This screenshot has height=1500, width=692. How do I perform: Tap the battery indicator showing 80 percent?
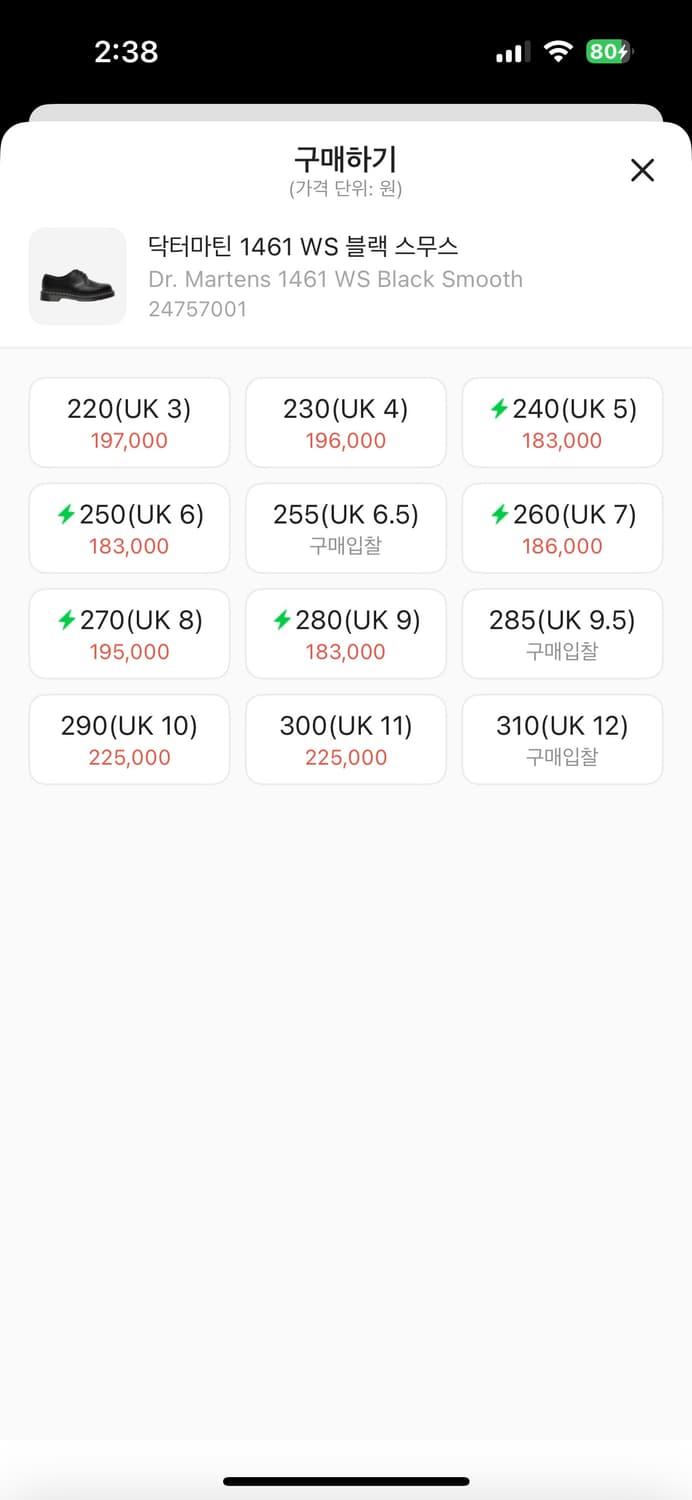click(608, 51)
